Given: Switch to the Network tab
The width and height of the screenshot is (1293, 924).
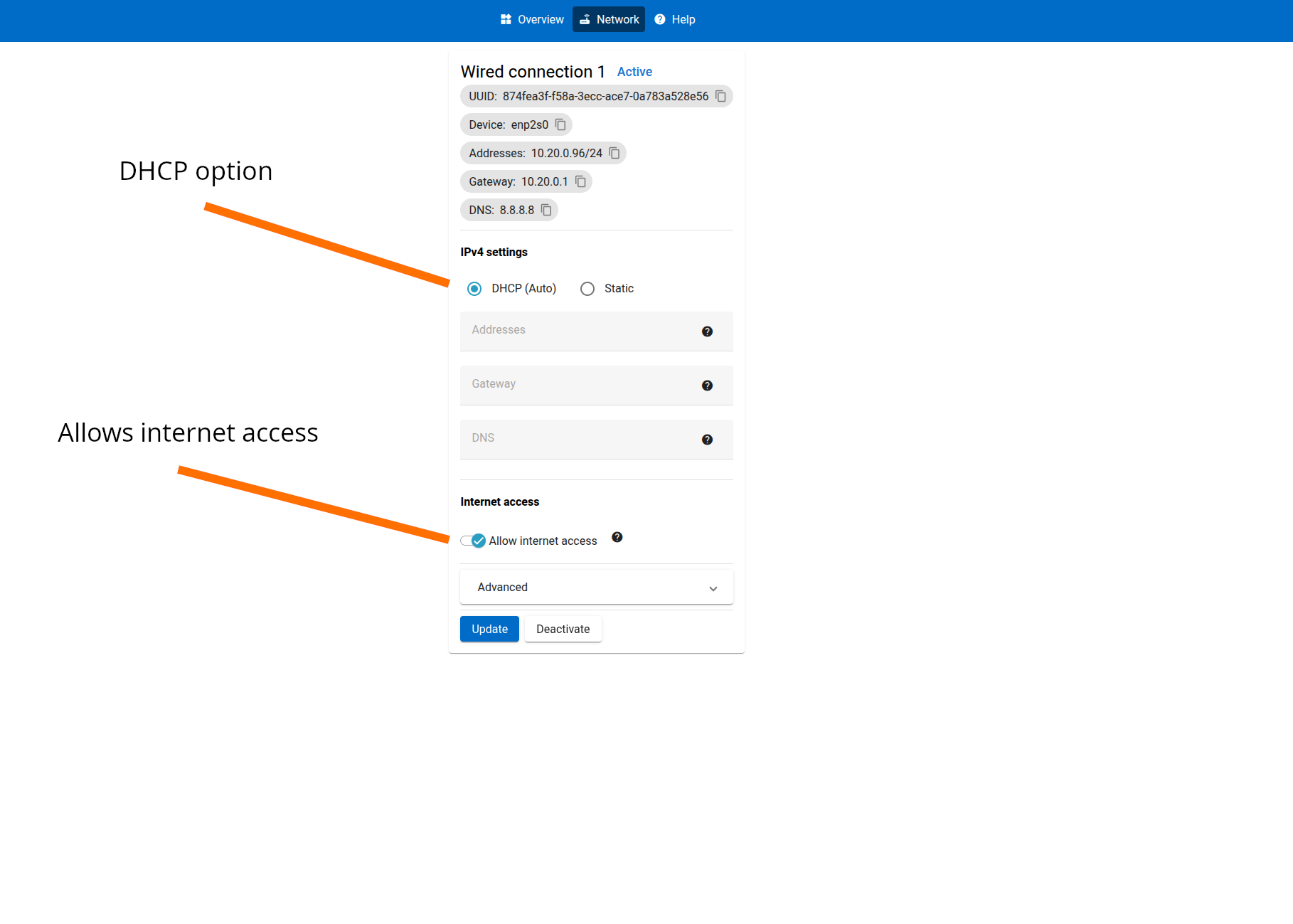Looking at the screenshot, I should tap(609, 20).
